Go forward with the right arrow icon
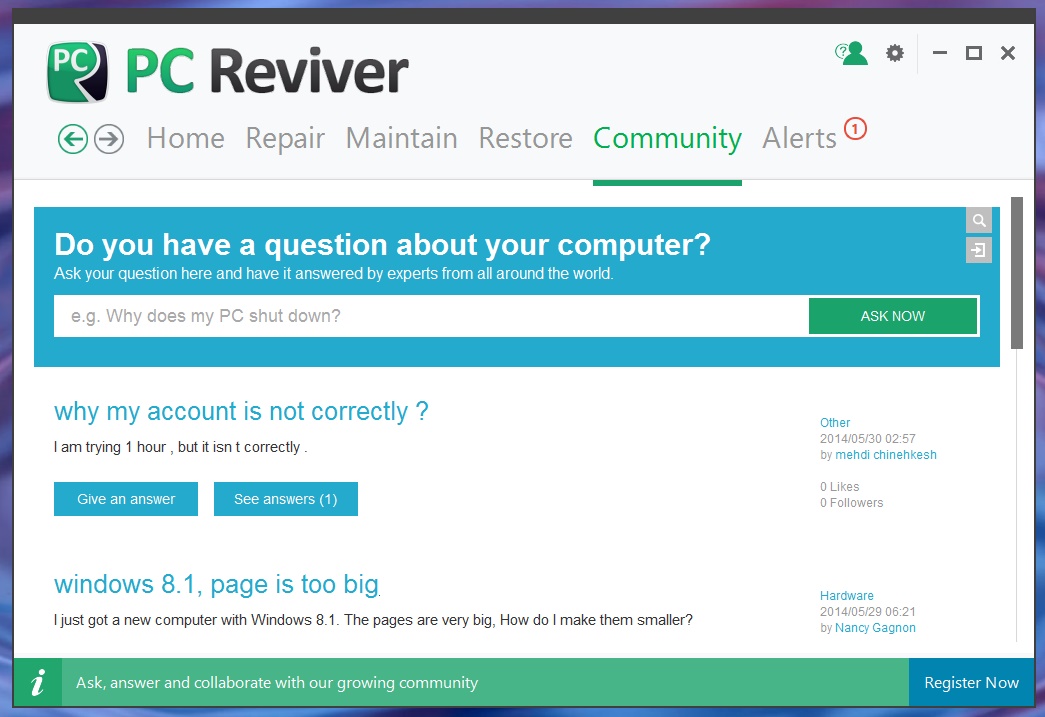 [x=109, y=139]
